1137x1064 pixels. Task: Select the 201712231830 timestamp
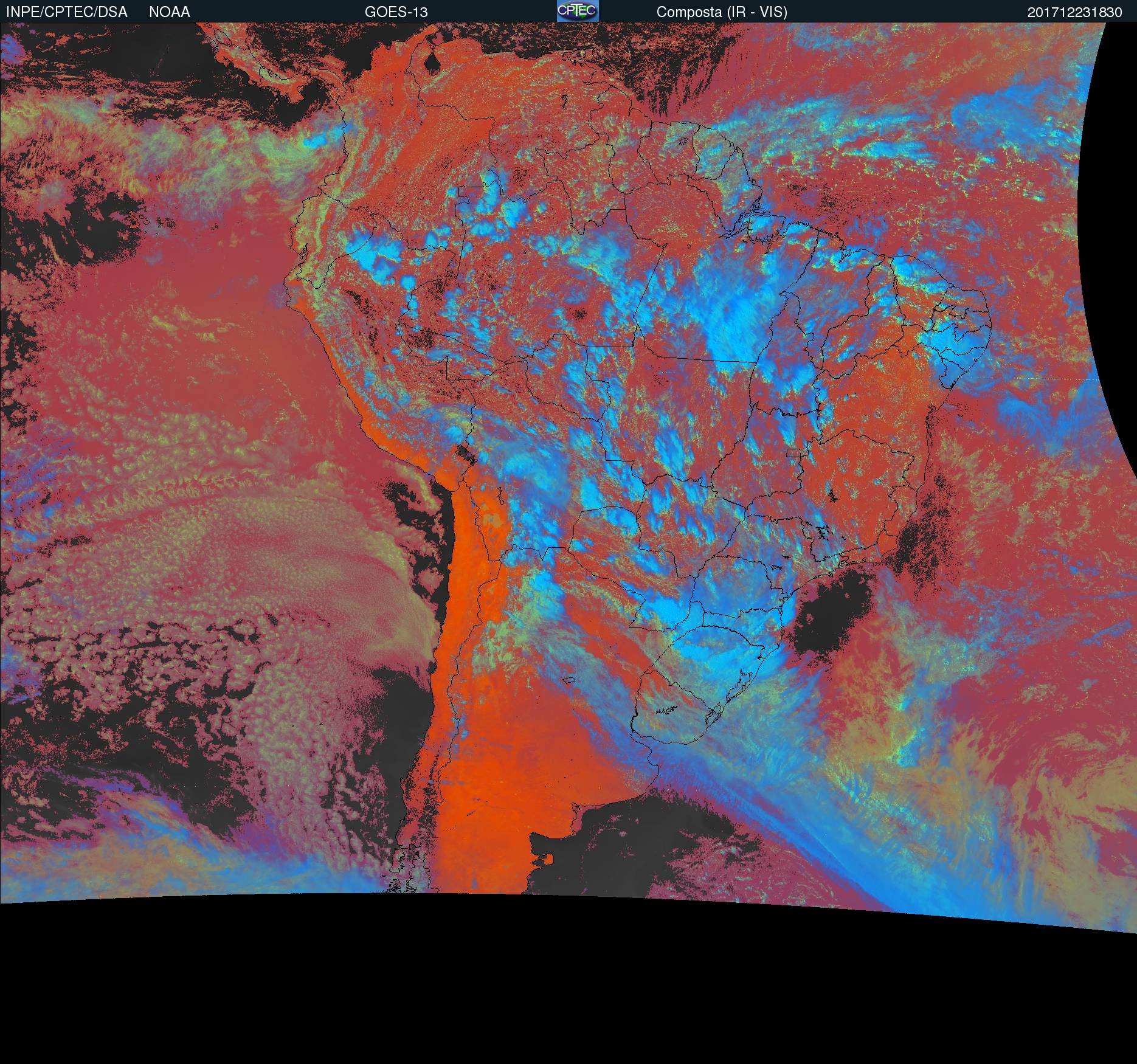1075,12
